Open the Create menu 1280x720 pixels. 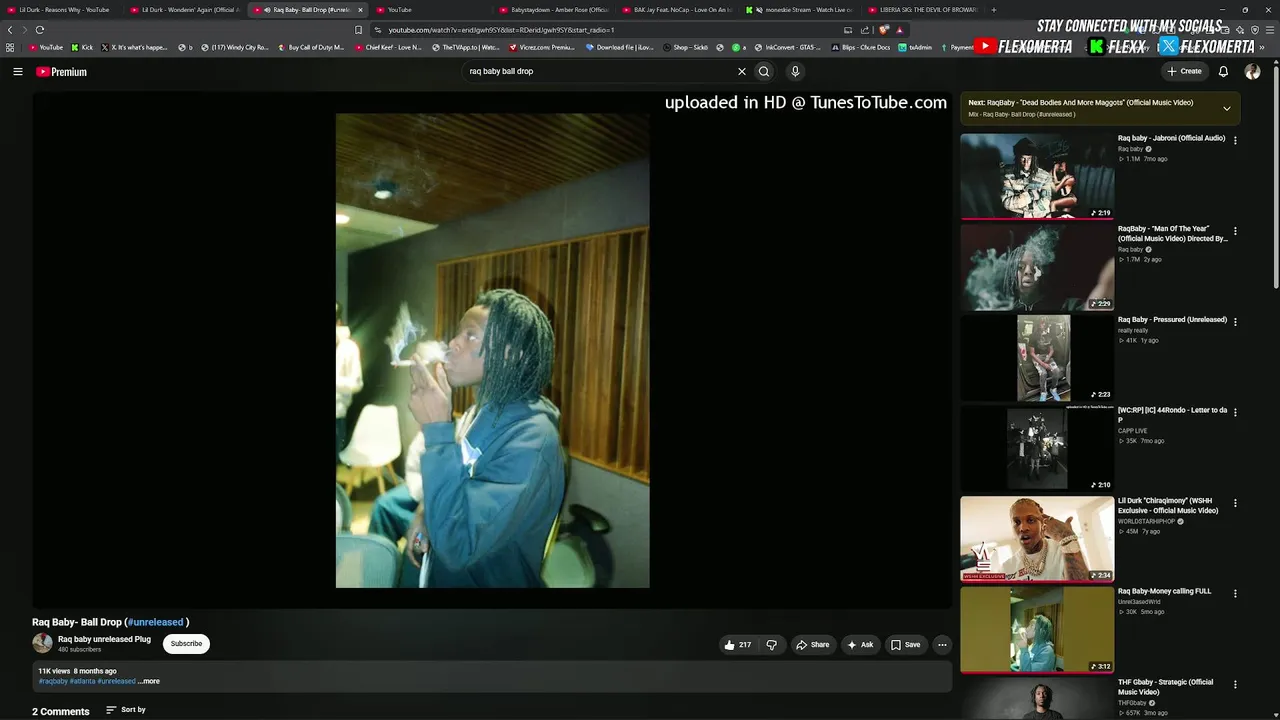pos(1184,72)
